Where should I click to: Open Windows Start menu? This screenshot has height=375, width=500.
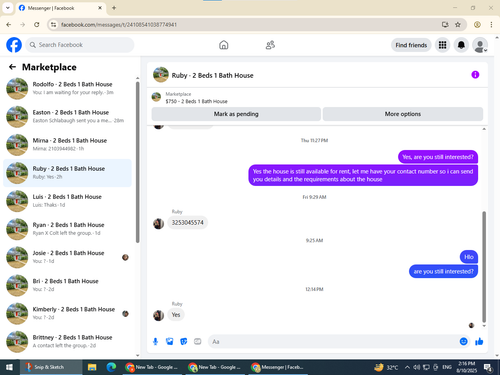pos(9,367)
